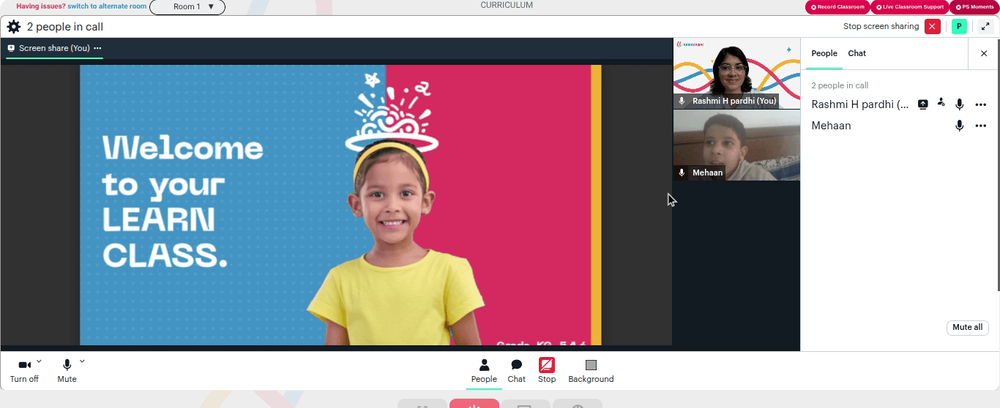The image size is (1000, 408).
Task: Click the CURRICULUM heading
Action: click(506, 5)
